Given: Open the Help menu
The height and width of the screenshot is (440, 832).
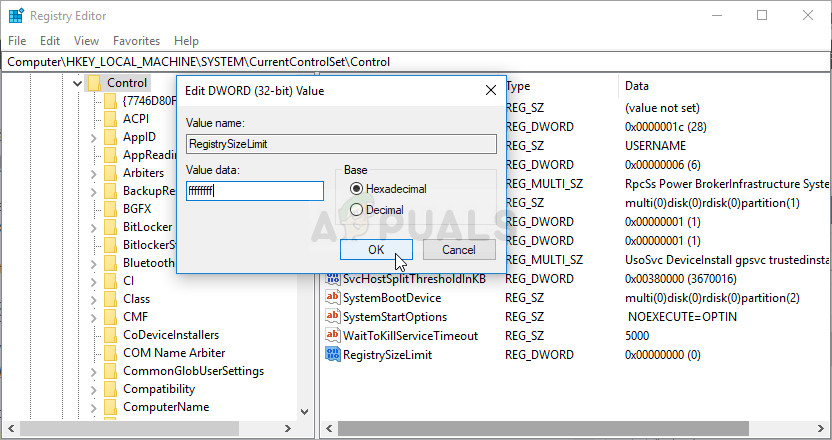Looking at the screenshot, I should tap(186, 41).
